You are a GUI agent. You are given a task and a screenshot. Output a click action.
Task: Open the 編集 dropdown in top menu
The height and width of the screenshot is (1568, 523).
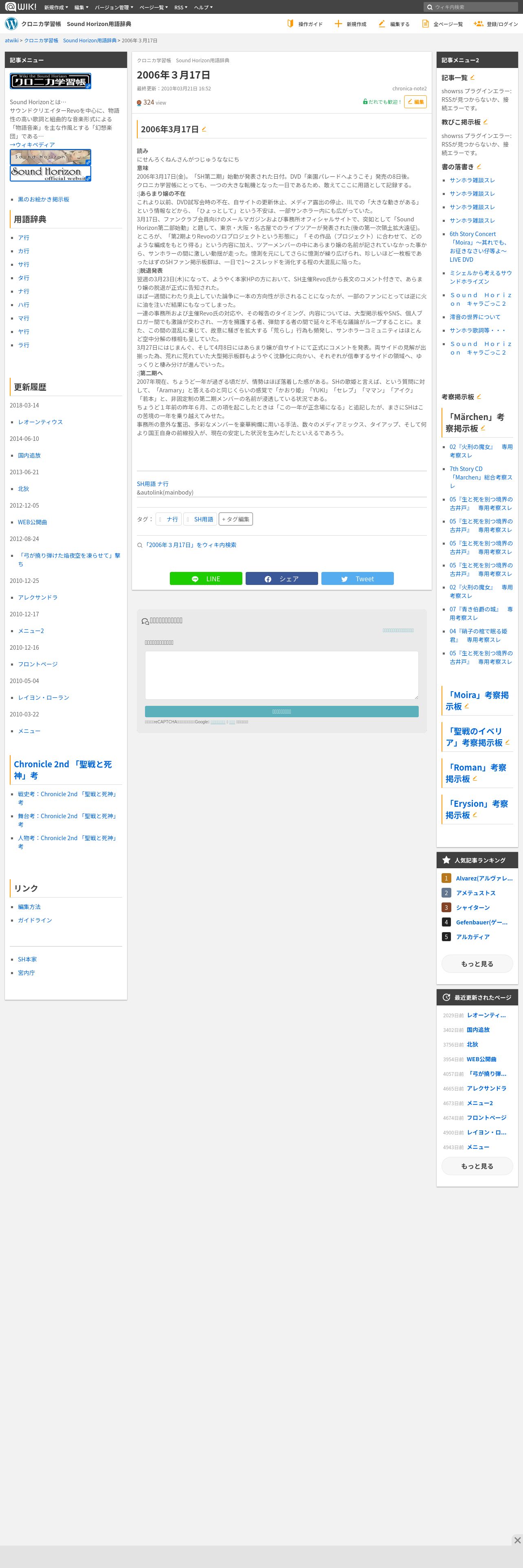(x=81, y=7)
